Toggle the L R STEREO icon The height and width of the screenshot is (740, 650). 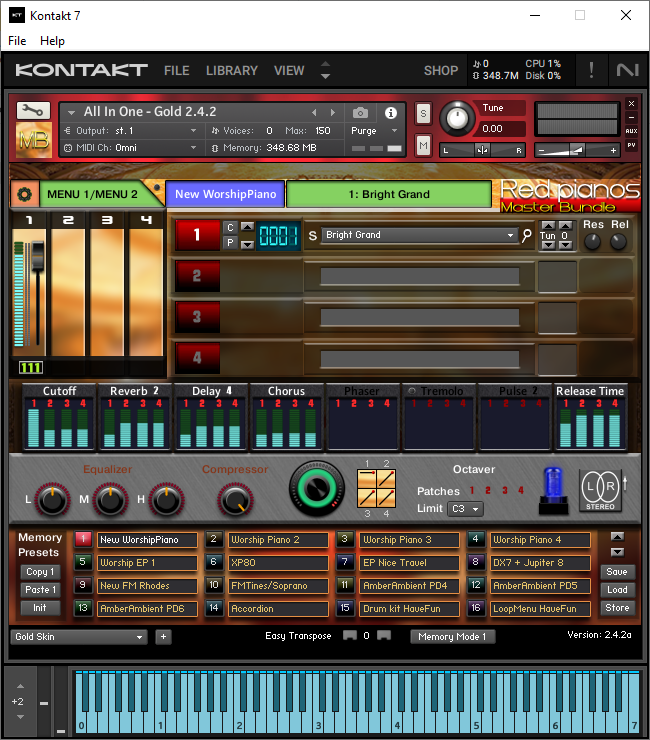[600, 490]
